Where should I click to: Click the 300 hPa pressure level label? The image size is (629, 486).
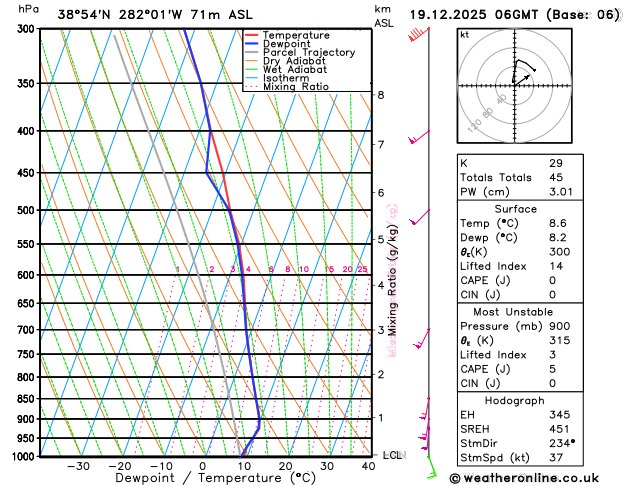[28, 29]
